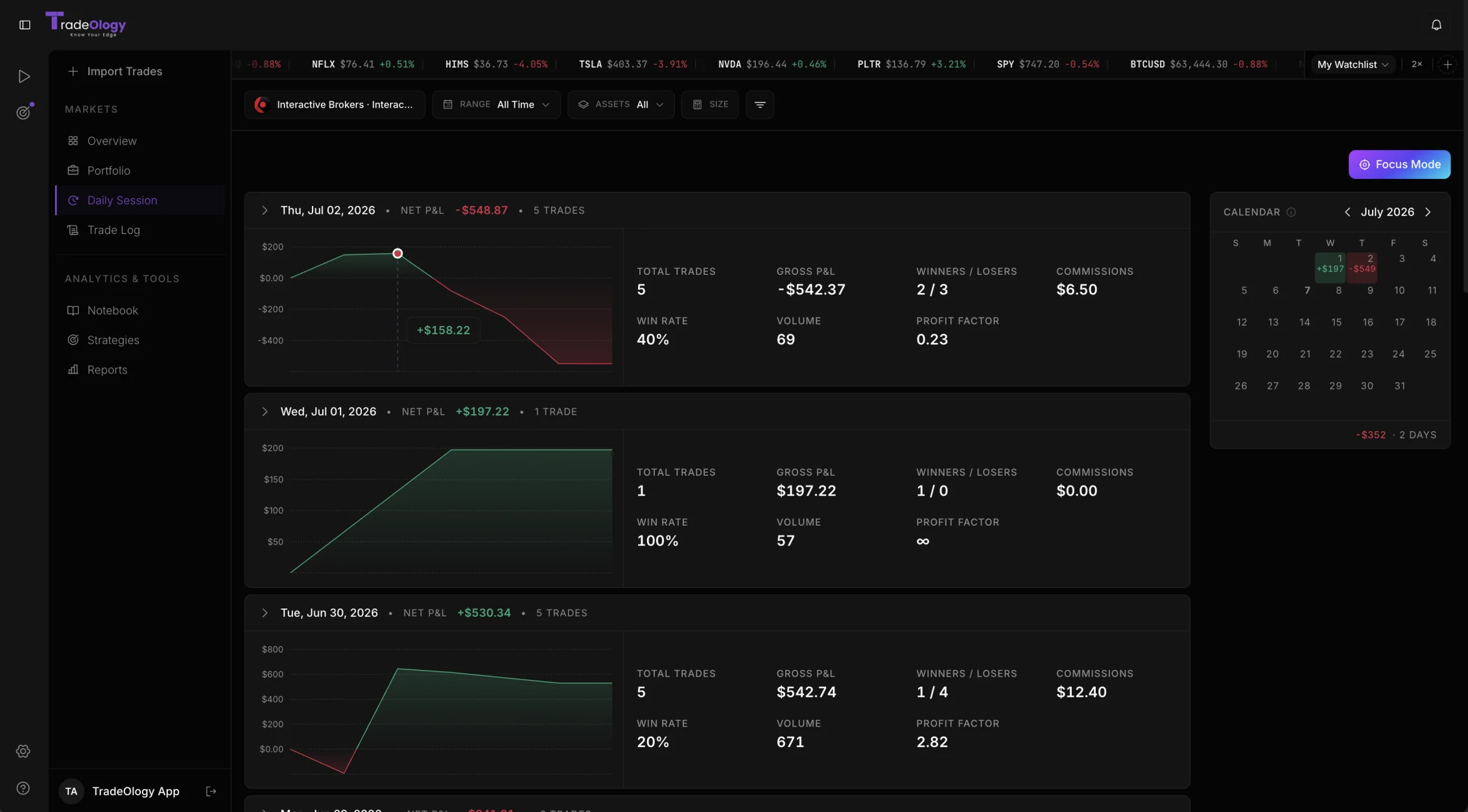Viewport: 1468px width, 812px height.
Task: Click the Wed, Jul 01 cumulative P&L chart
Action: tap(451, 511)
